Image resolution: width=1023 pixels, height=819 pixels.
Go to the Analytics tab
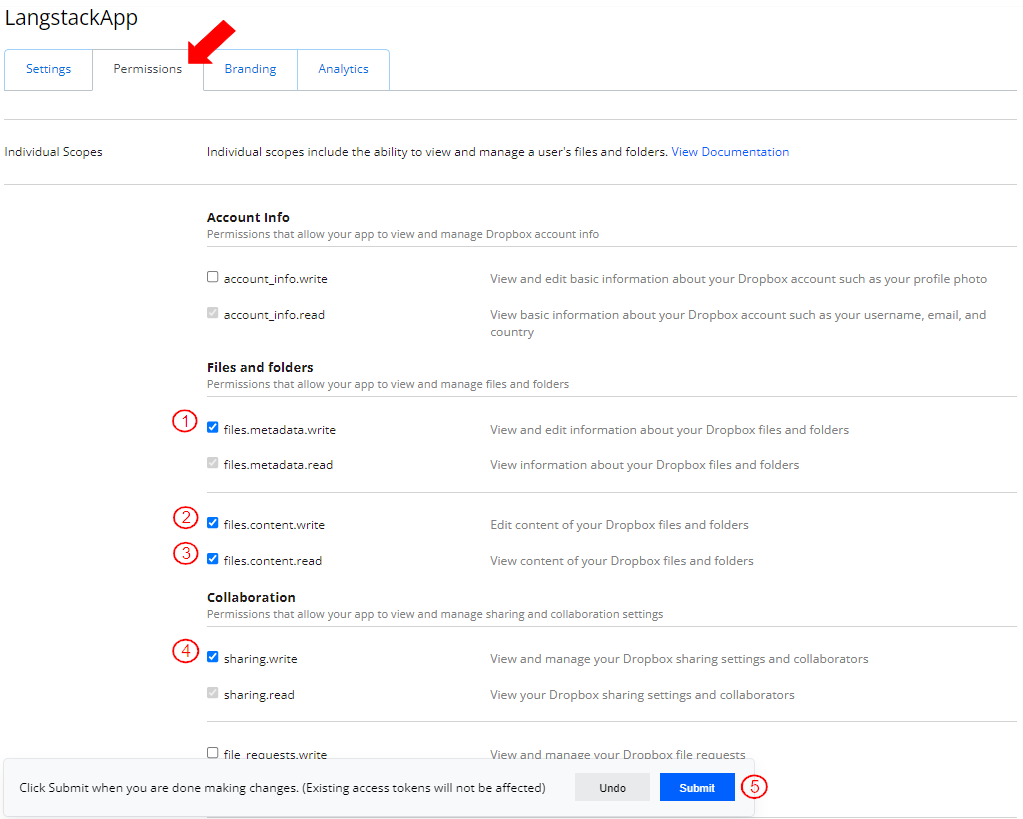pos(343,70)
